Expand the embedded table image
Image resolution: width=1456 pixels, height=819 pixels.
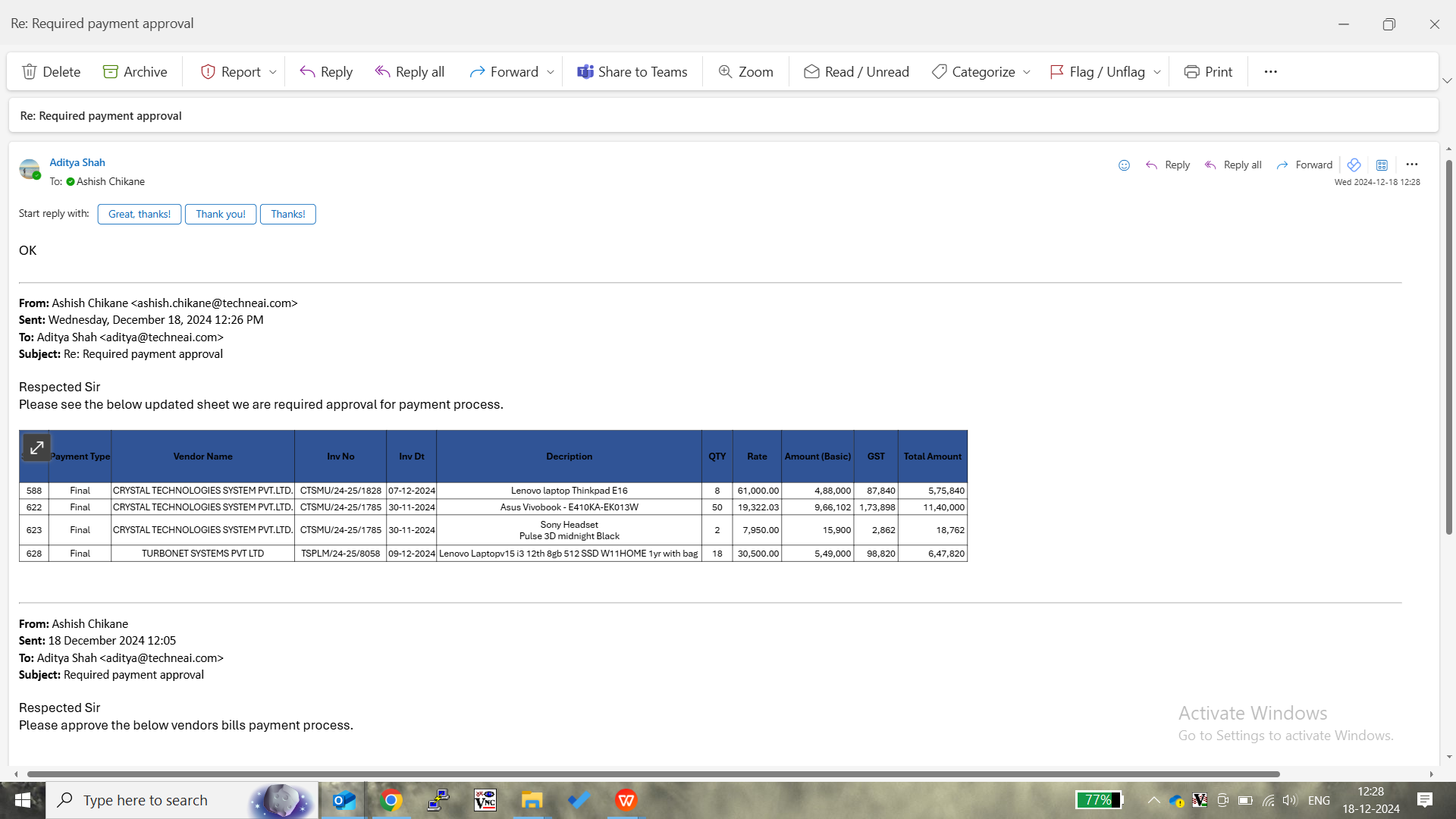pyautogui.click(x=36, y=447)
